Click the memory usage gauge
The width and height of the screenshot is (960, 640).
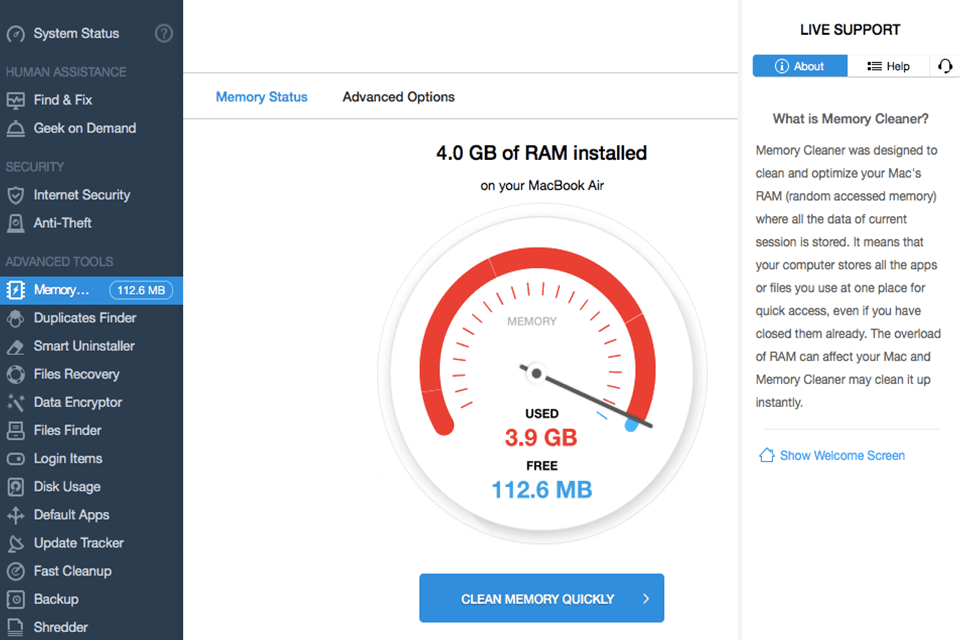coord(541,372)
